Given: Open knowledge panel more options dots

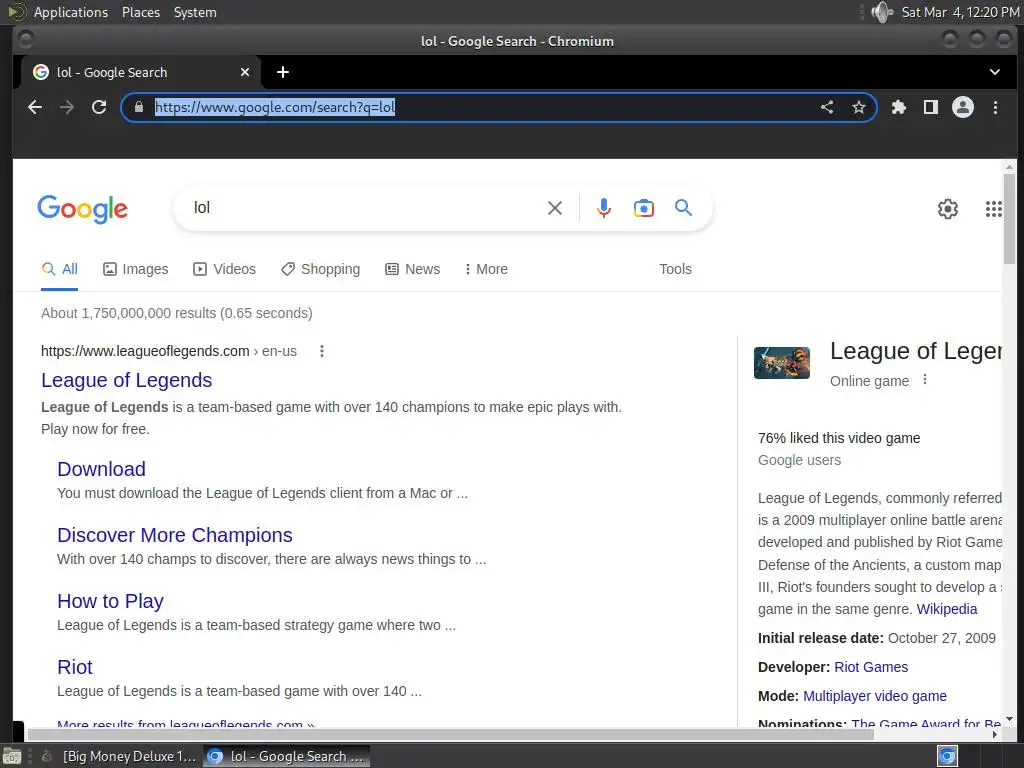Looking at the screenshot, I should (924, 379).
